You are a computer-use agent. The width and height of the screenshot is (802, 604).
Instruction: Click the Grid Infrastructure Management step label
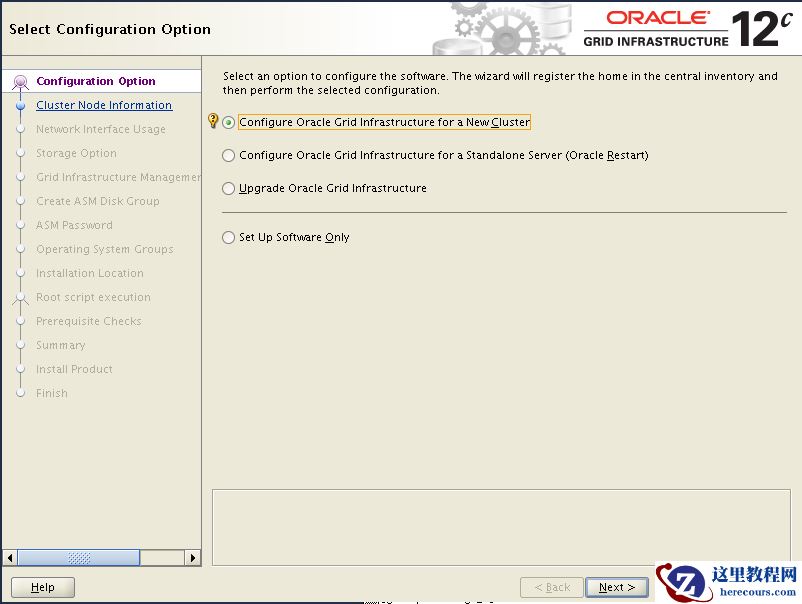point(118,177)
